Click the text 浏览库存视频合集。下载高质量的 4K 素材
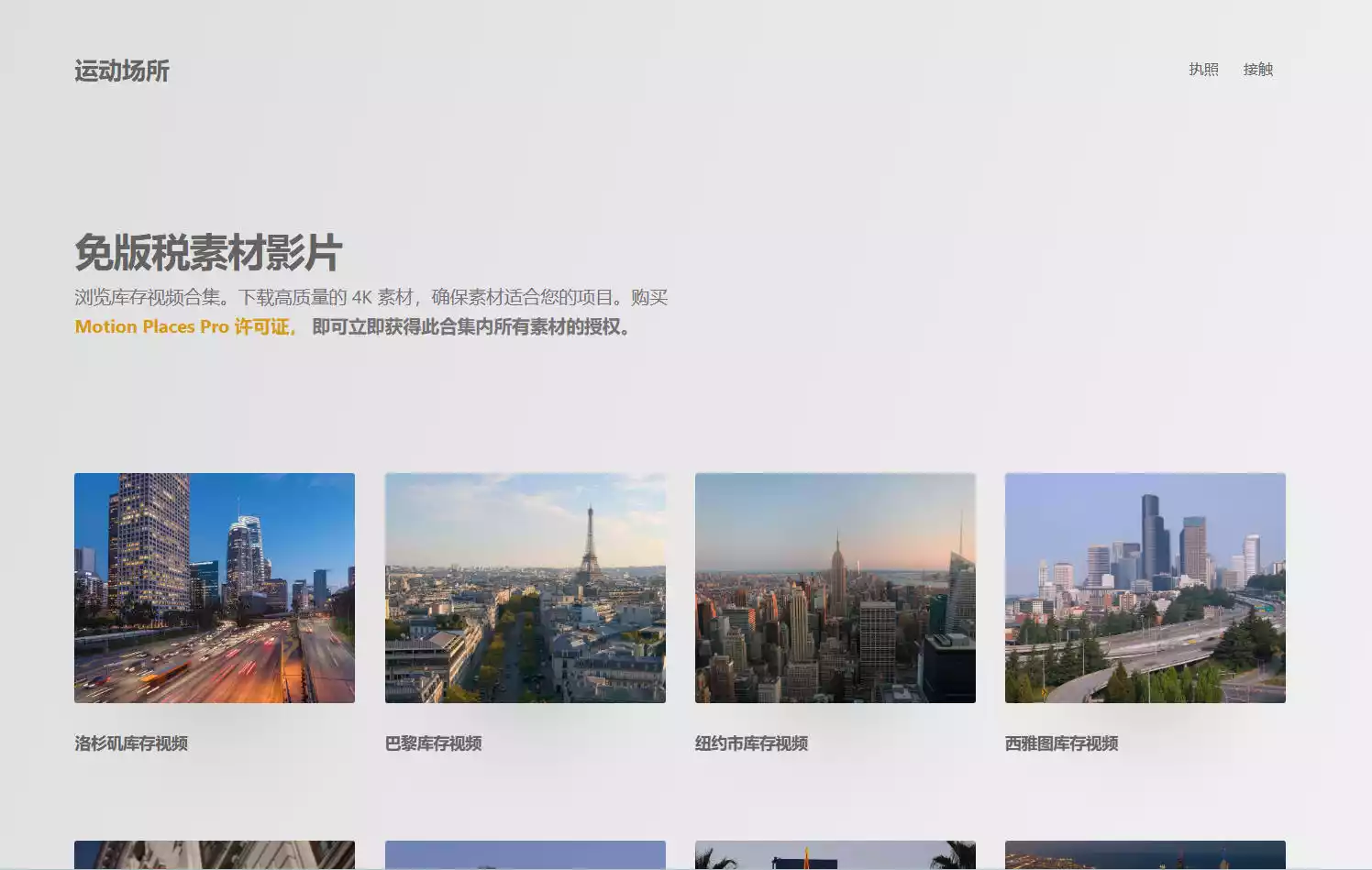Screen dimensions: 1372x870 coord(244,297)
